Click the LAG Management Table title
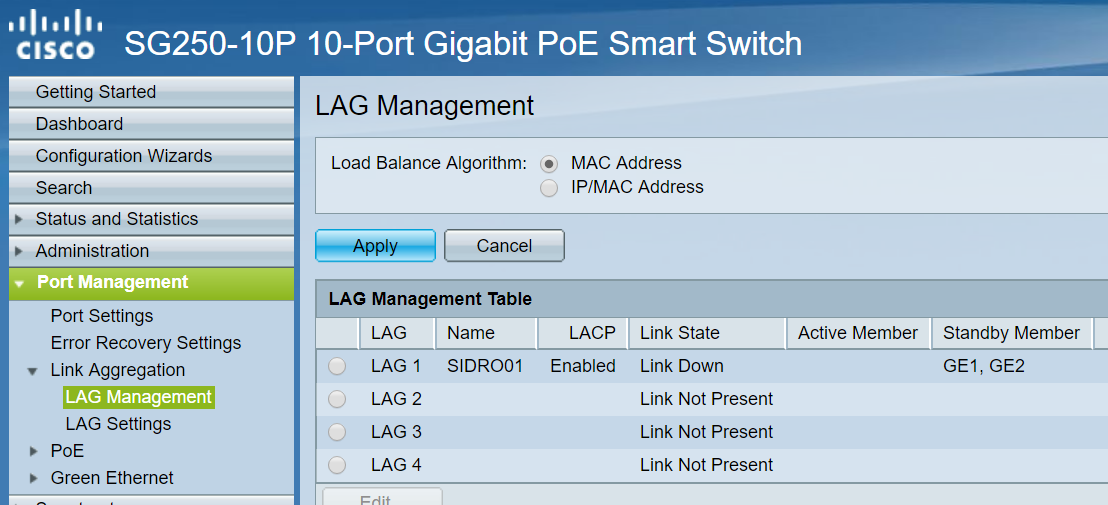Screen dimensions: 1108x505 coord(430,299)
